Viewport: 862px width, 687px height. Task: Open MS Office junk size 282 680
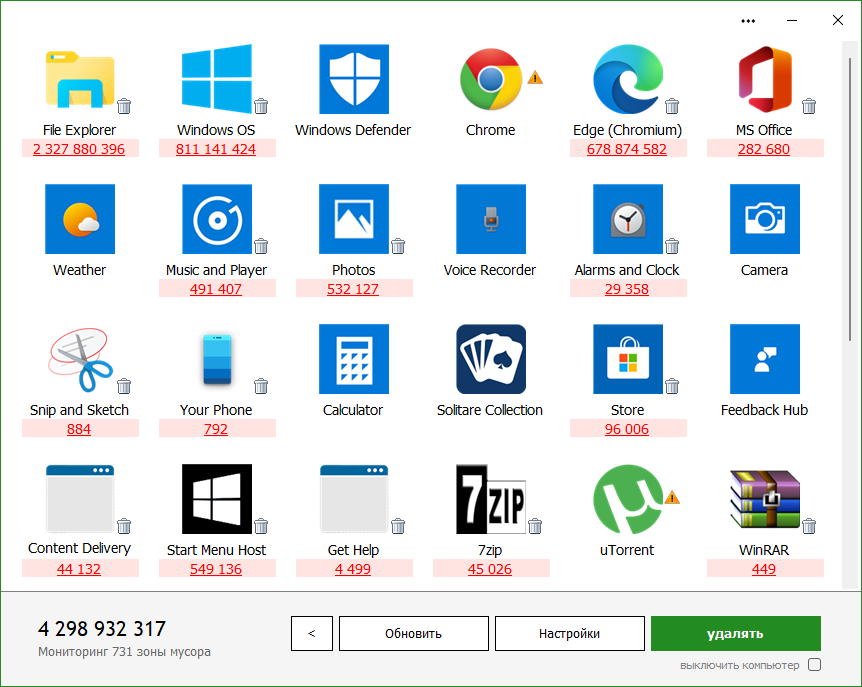tap(765, 149)
